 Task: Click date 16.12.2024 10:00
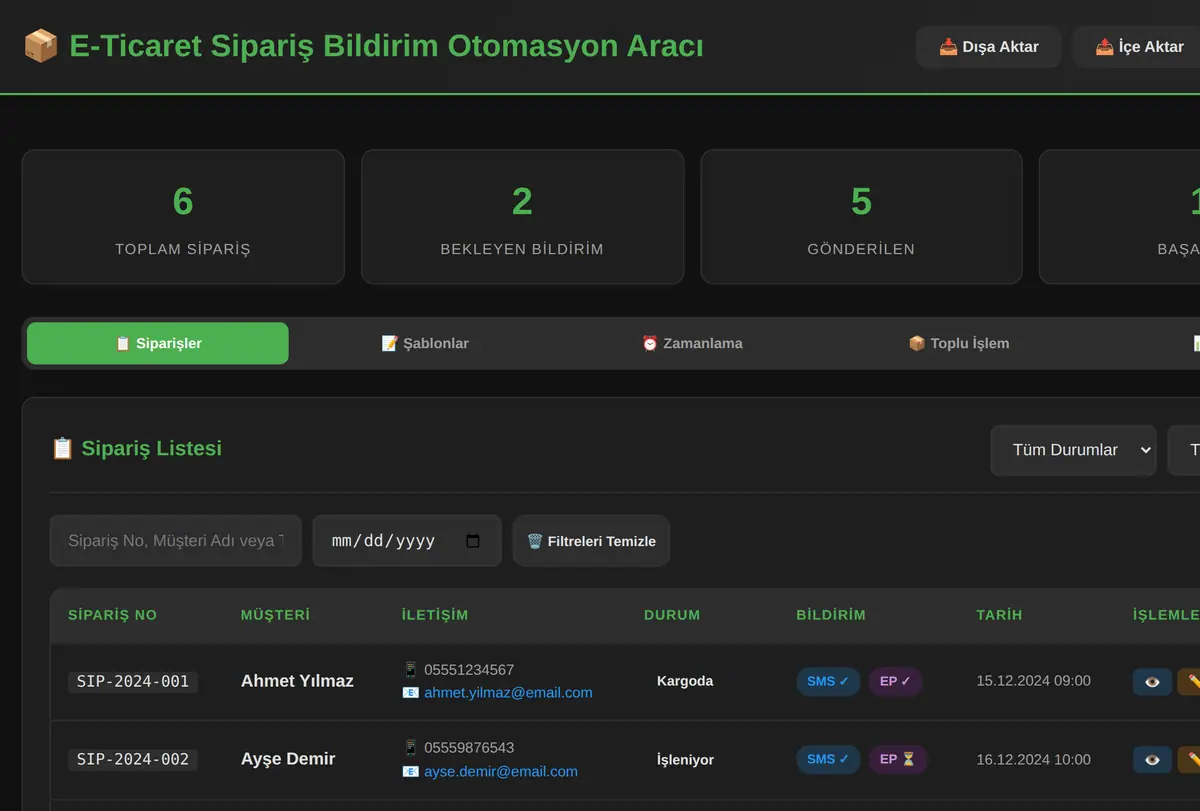[x=1033, y=759]
